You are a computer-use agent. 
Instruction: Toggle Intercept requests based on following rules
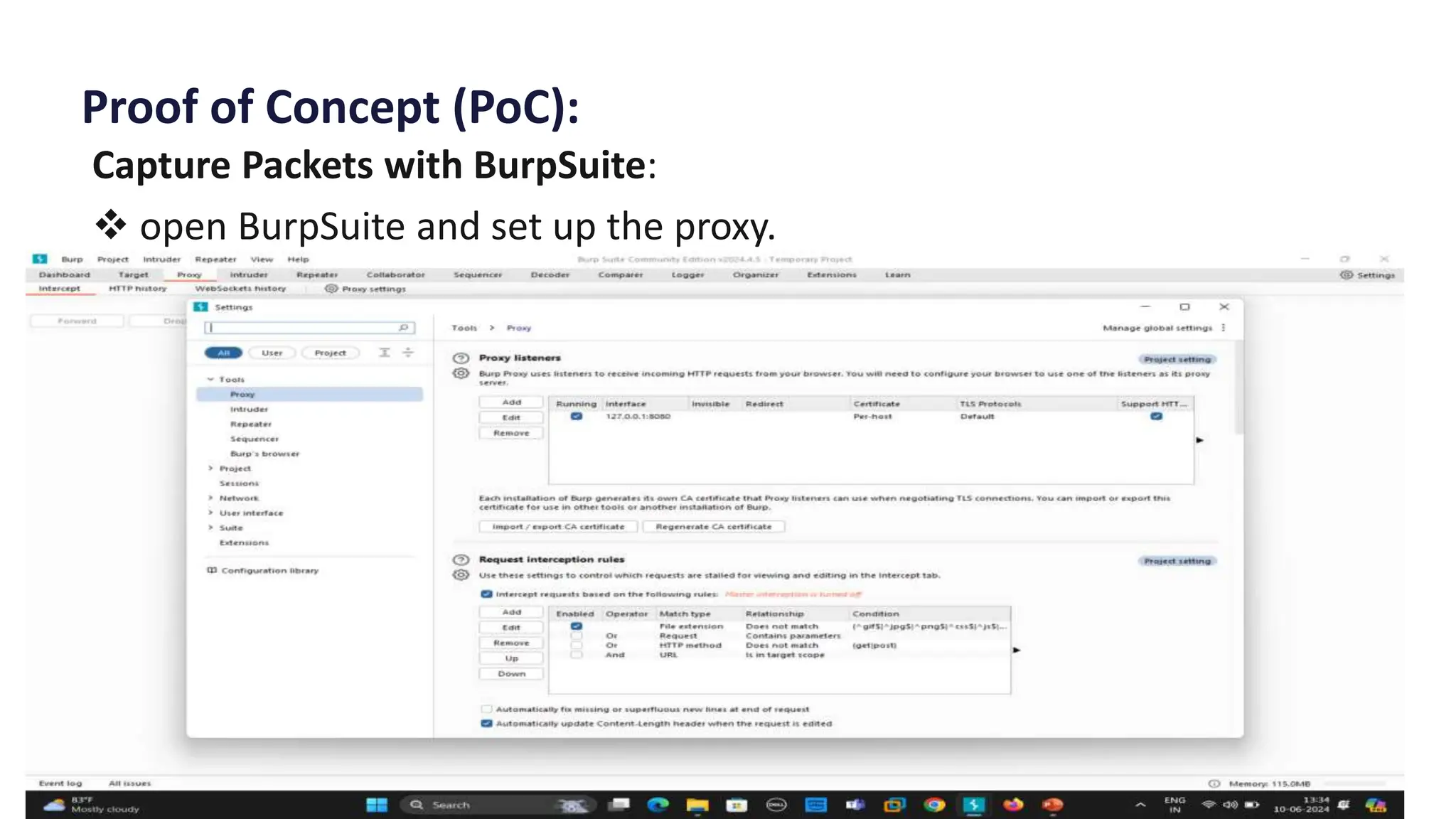pos(487,594)
